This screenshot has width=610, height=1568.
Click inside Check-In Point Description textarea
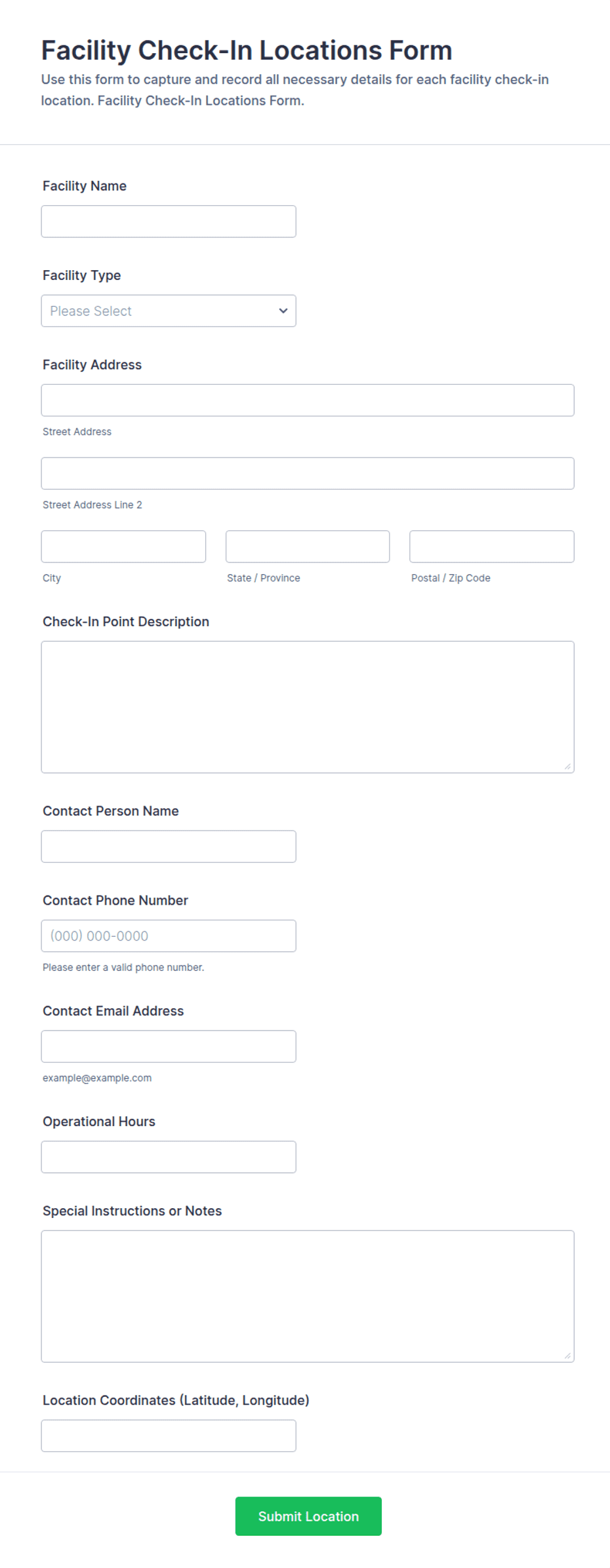point(308,707)
